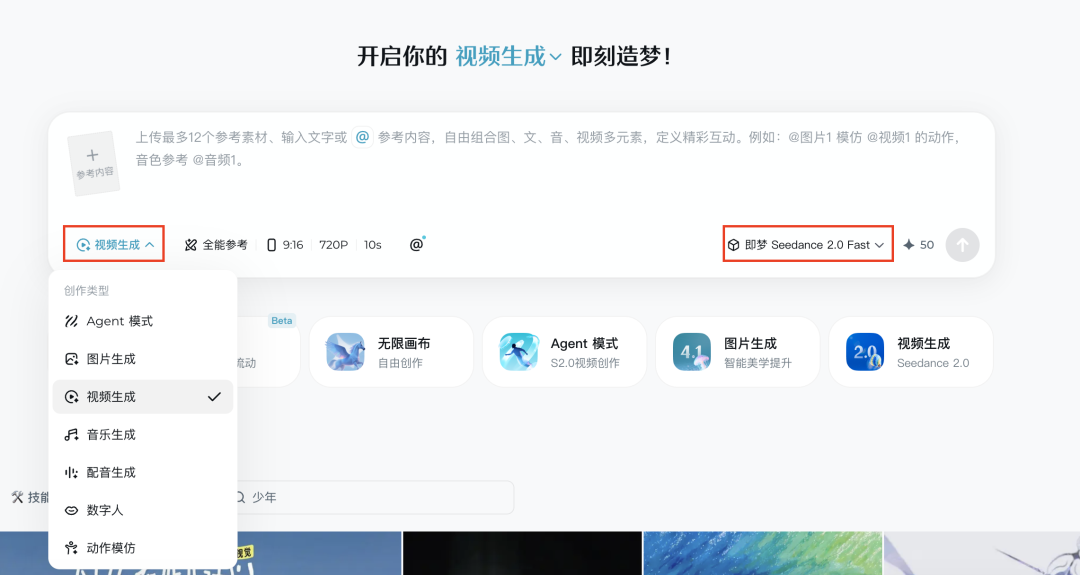Click the @ mention icon in the toolbar
Viewport: 1080px width, 575px height.
click(x=416, y=244)
